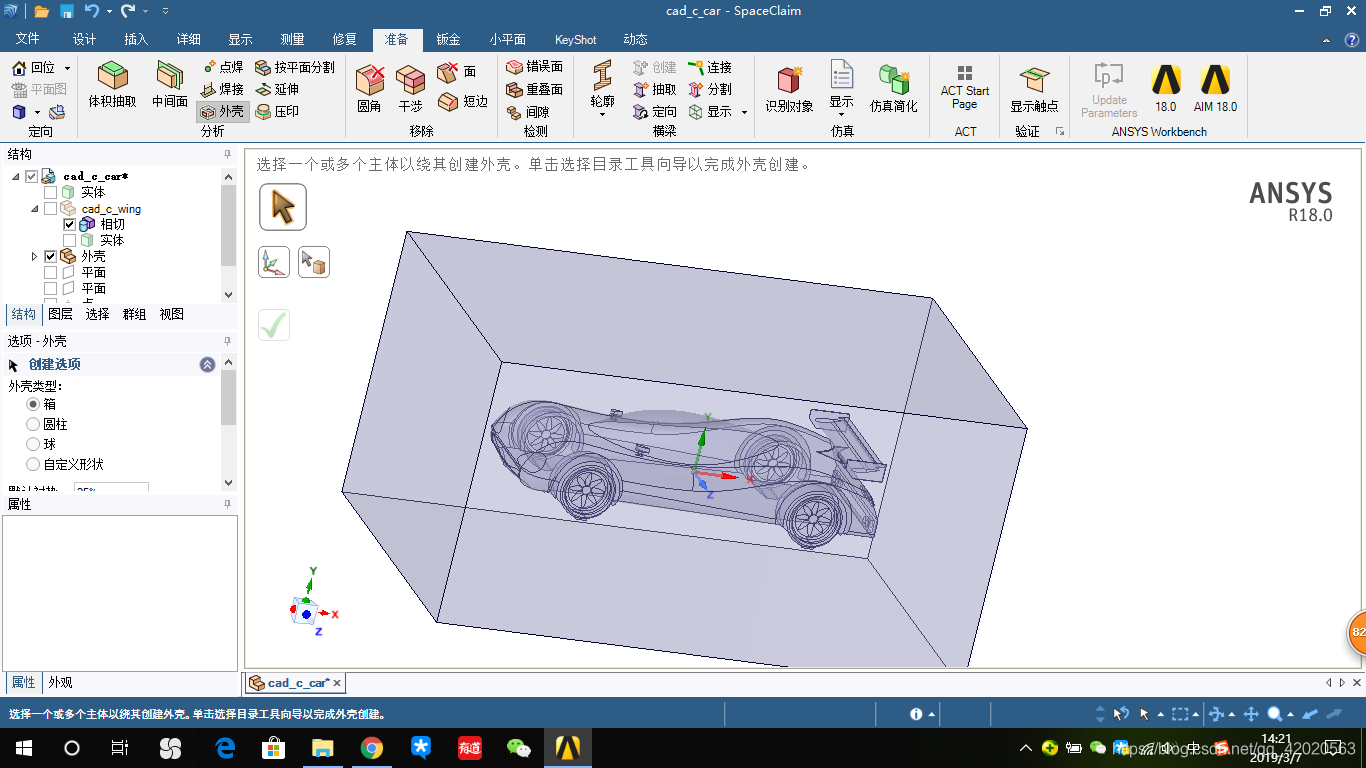Click the 识别对象 identify objects tool
Viewport: 1366px width, 768px height.
coord(790,87)
